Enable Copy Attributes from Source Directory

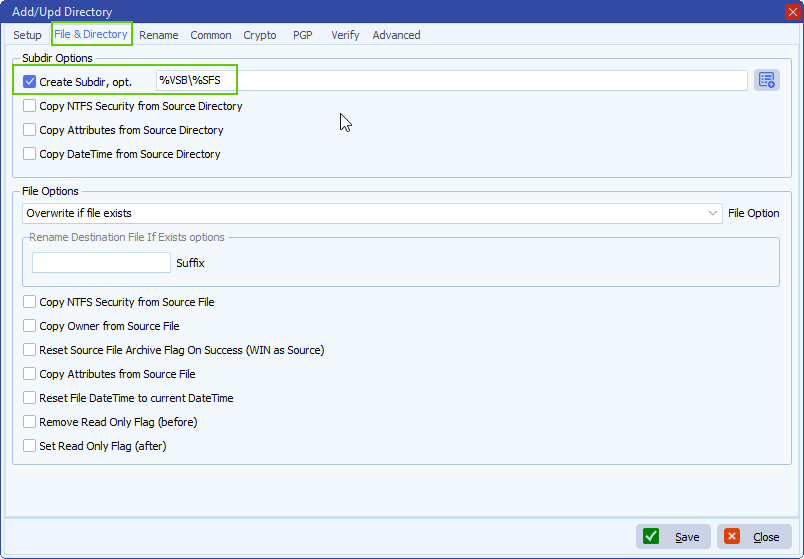coord(29,130)
